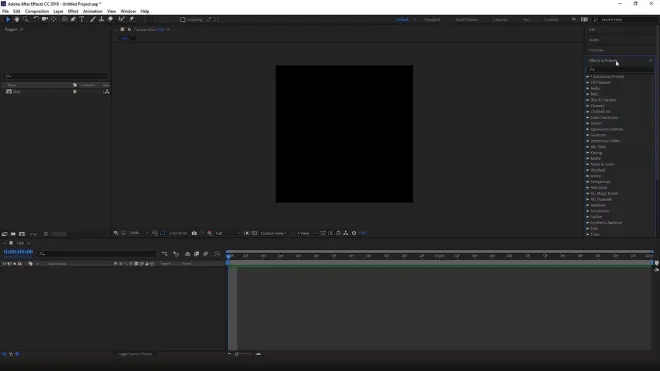The height and width of the screenshot is (371, 660).
Task: Select the Unified Camera tool
Action: point(45,19)
